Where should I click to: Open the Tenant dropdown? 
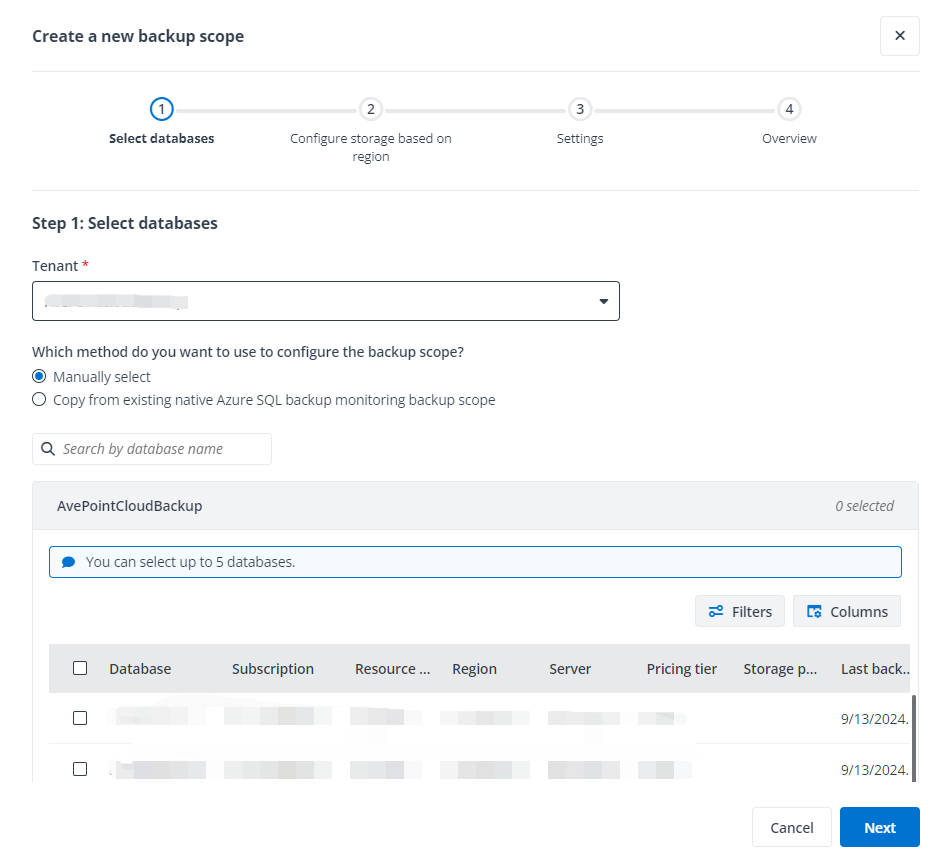click(x=603, y=300)
